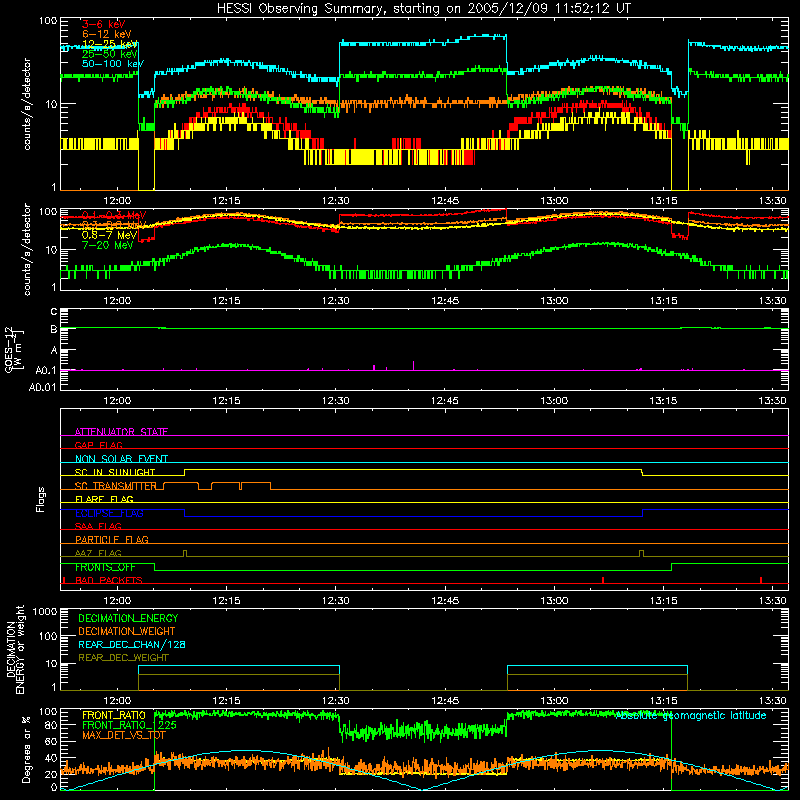
Task: Click '12:30' tick below the GOES panel
Action: coord(336,401)
